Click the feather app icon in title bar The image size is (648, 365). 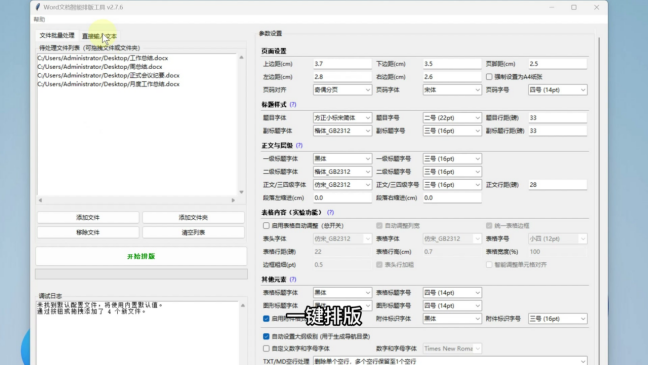38,7
